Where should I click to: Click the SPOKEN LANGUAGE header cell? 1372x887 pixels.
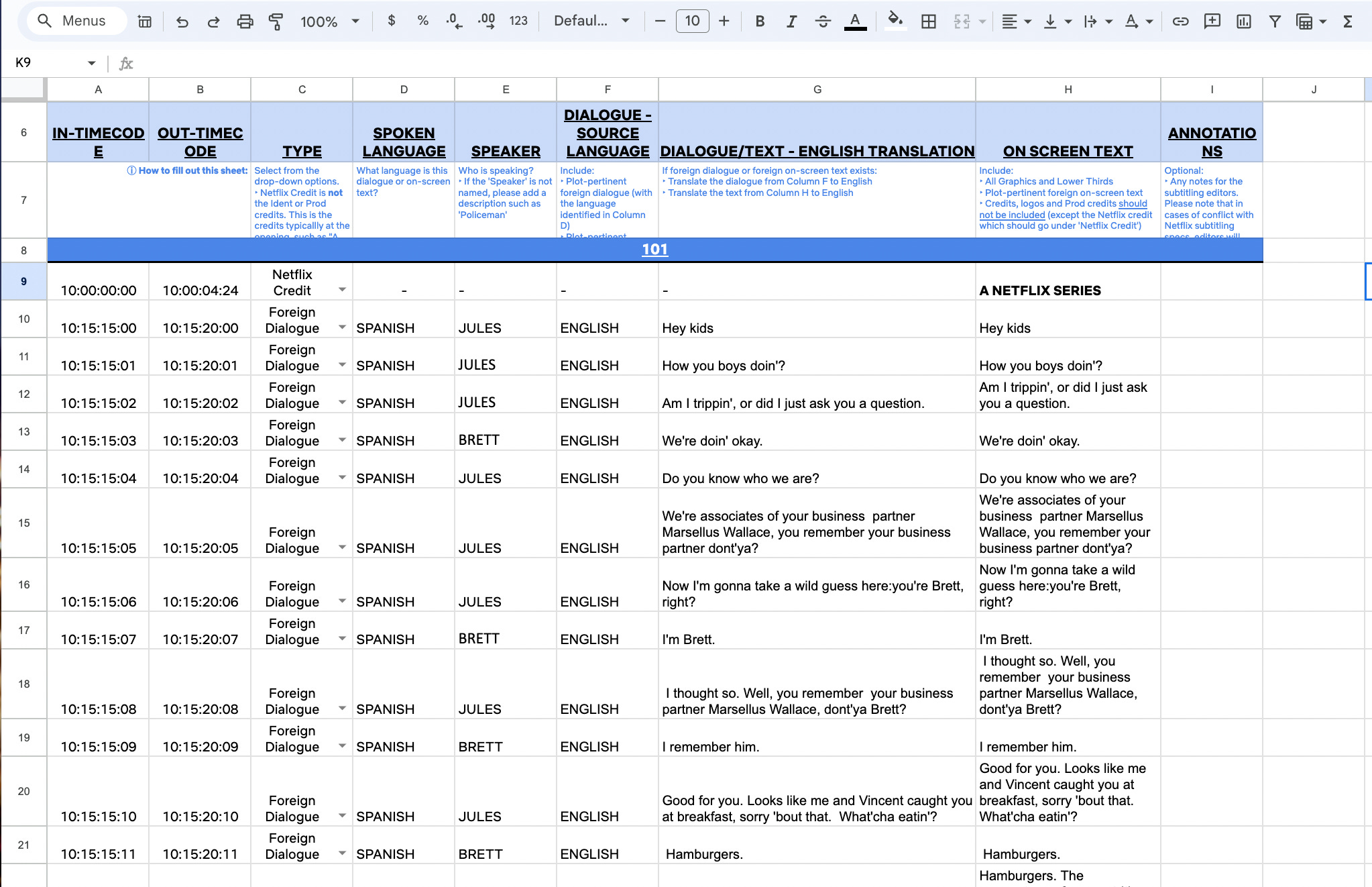coord(404,132)
